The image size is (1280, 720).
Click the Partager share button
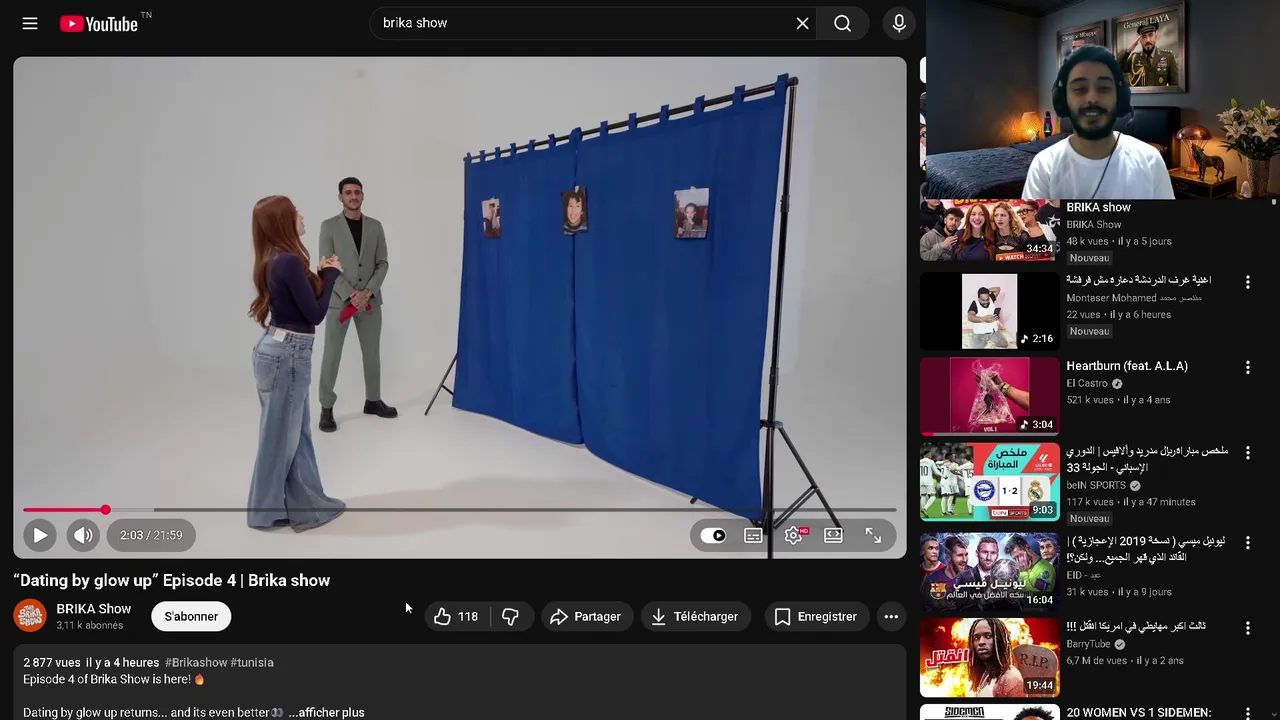pos(586,616)
